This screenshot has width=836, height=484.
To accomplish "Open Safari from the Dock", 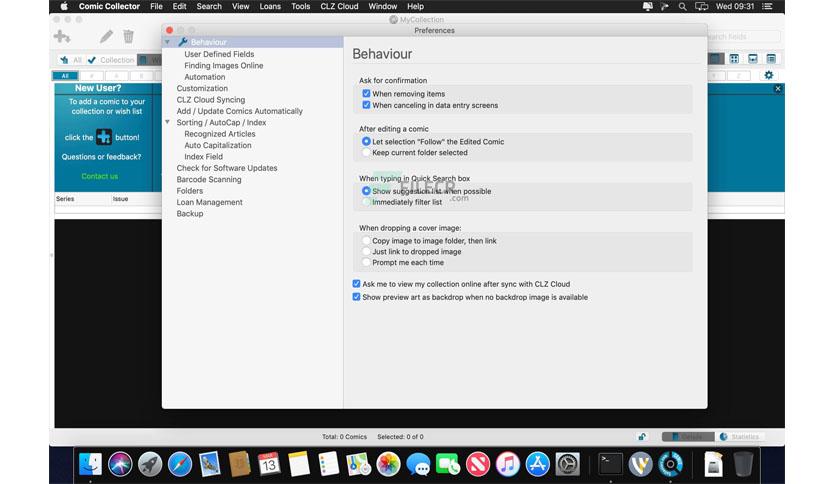I will [x=180, y=464].
